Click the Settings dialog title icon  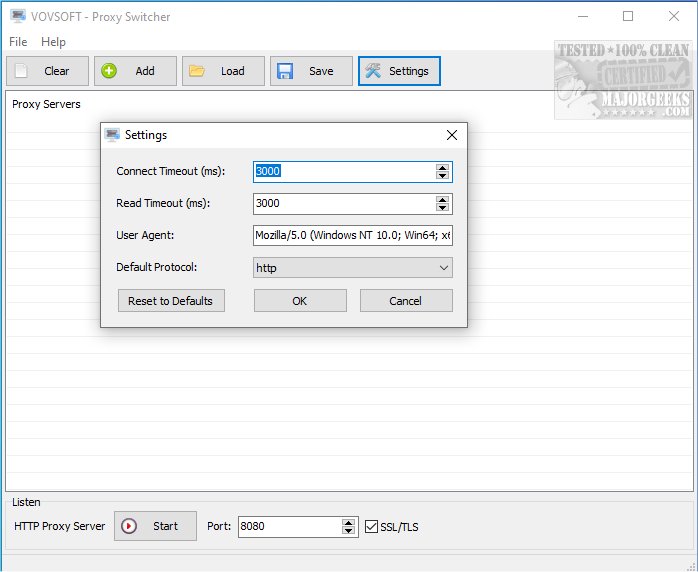[x=113, y=135]
